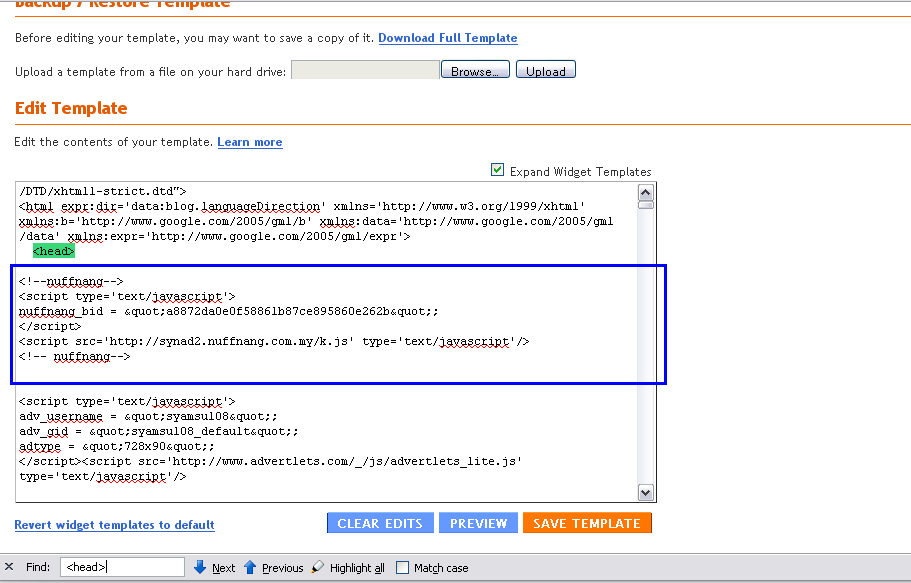
Task: Click the Edit Template heading
Action: (x=71, y=108)
